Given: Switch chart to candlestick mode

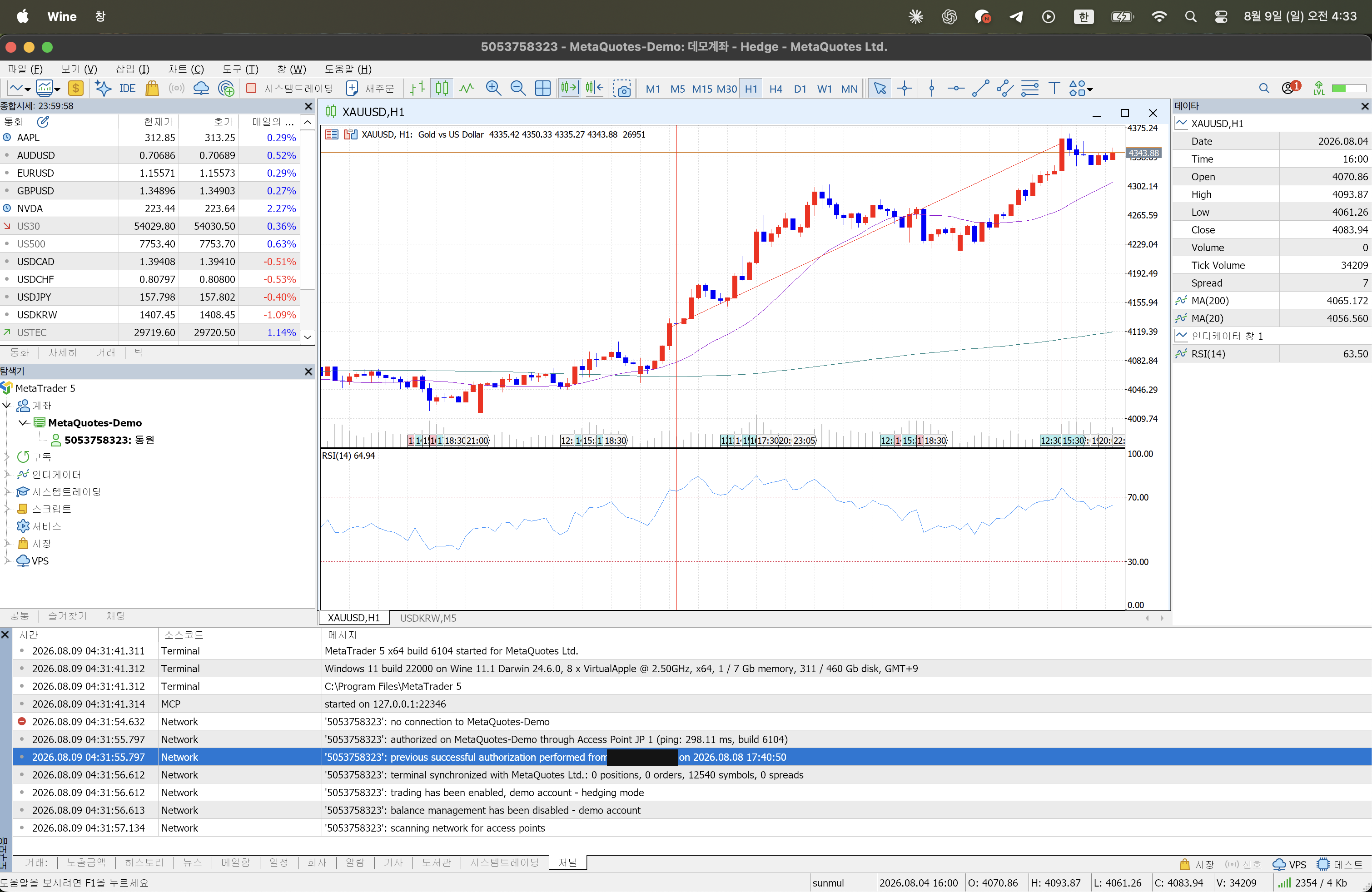Looking at the screenshot, I should pos(442,88).
